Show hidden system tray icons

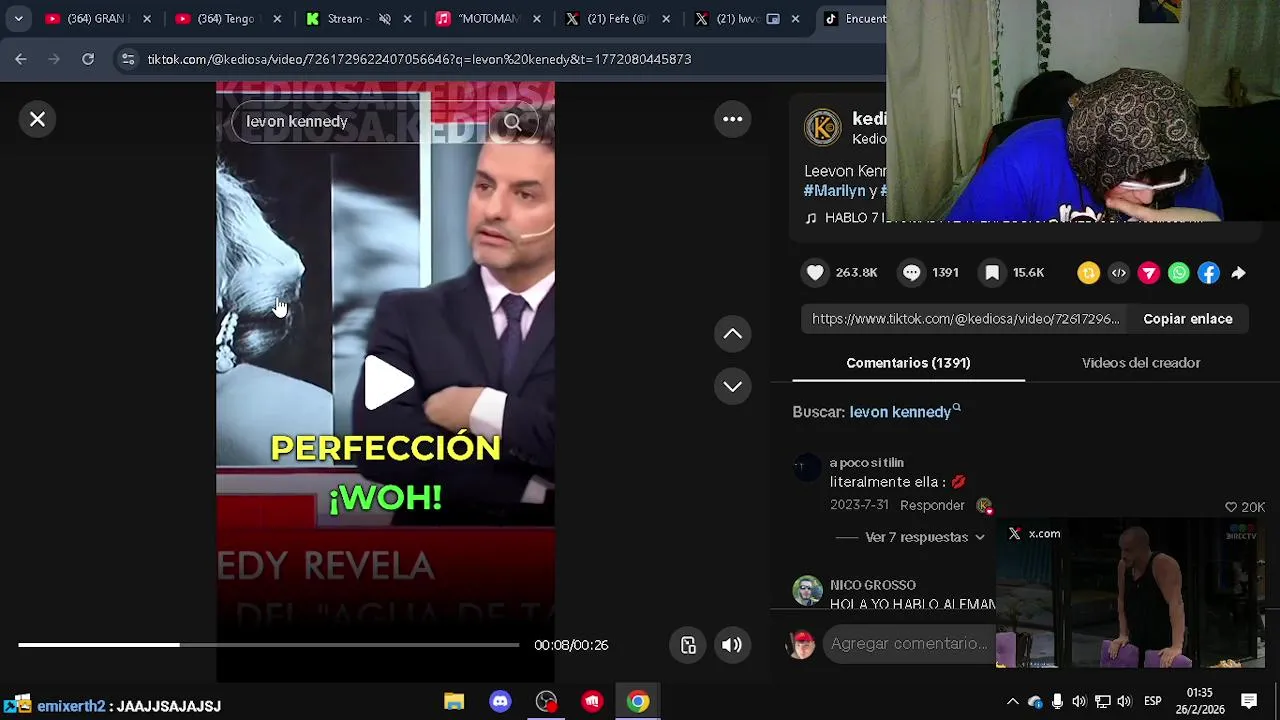point(1012,702)
